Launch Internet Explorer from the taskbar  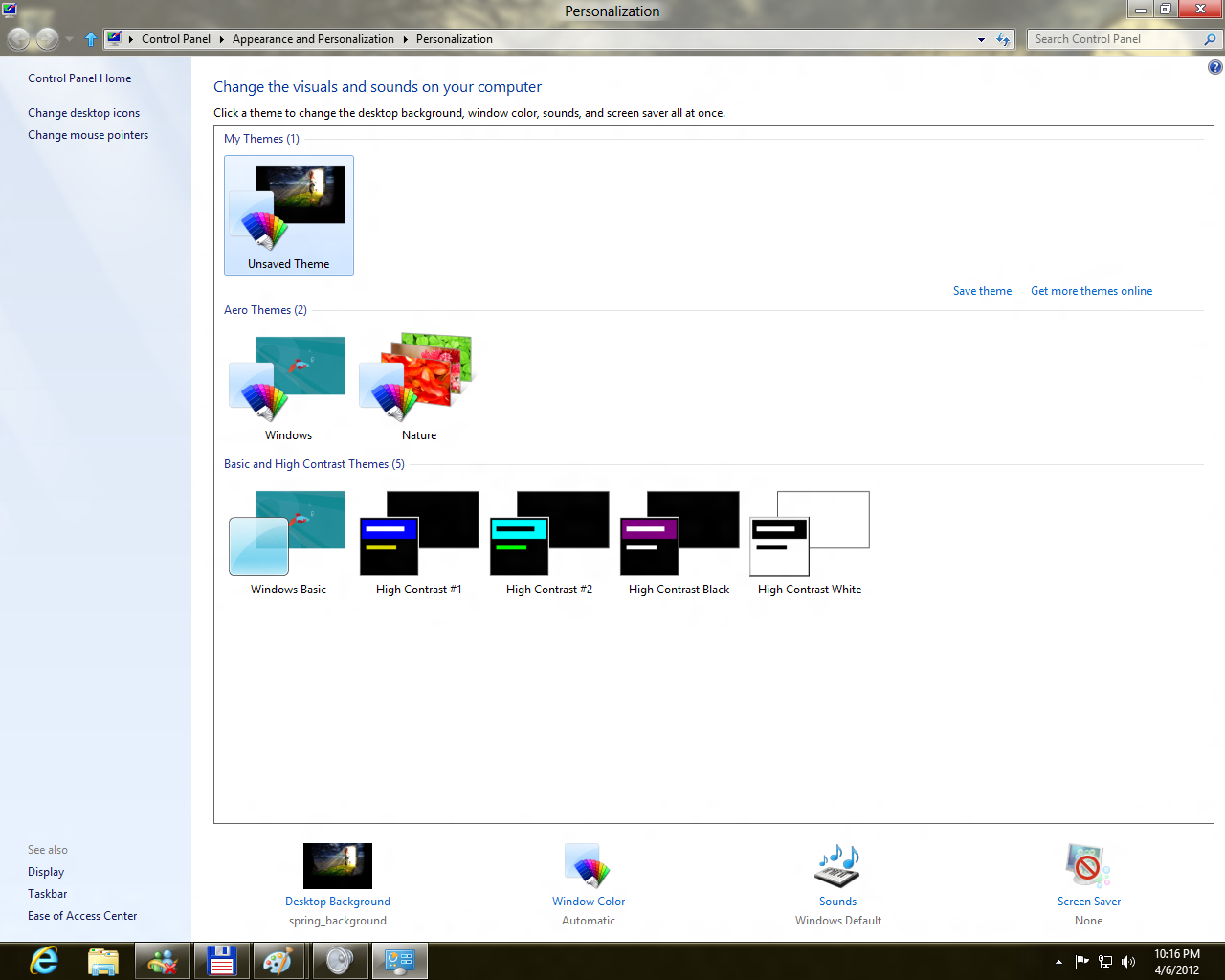pyautogui.click(x=42, y=960)
